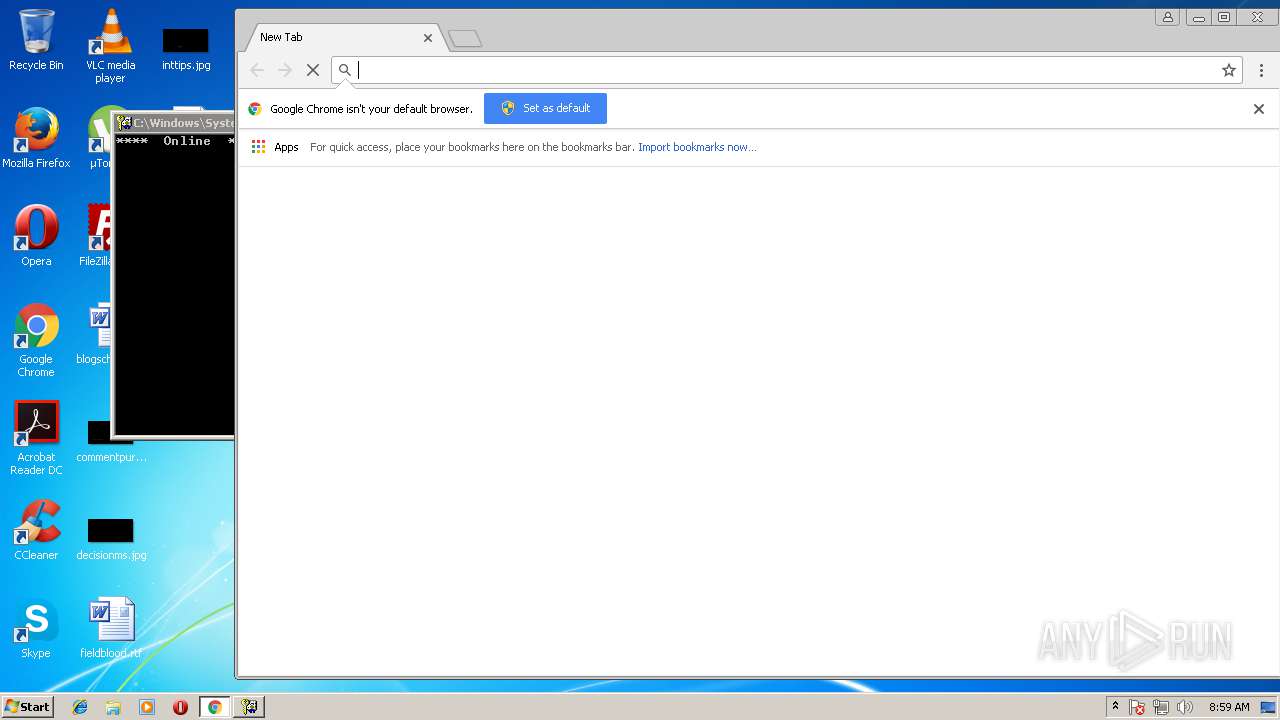The image size is (1280, 720).
Task: Click the Action Center flag tray icon
Action: tap(1137, 707)
